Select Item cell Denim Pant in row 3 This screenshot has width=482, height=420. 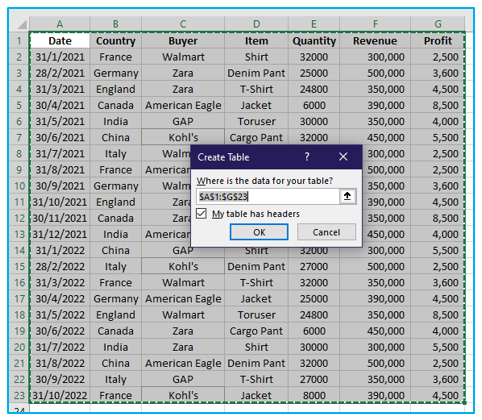[x=256, y=73]
